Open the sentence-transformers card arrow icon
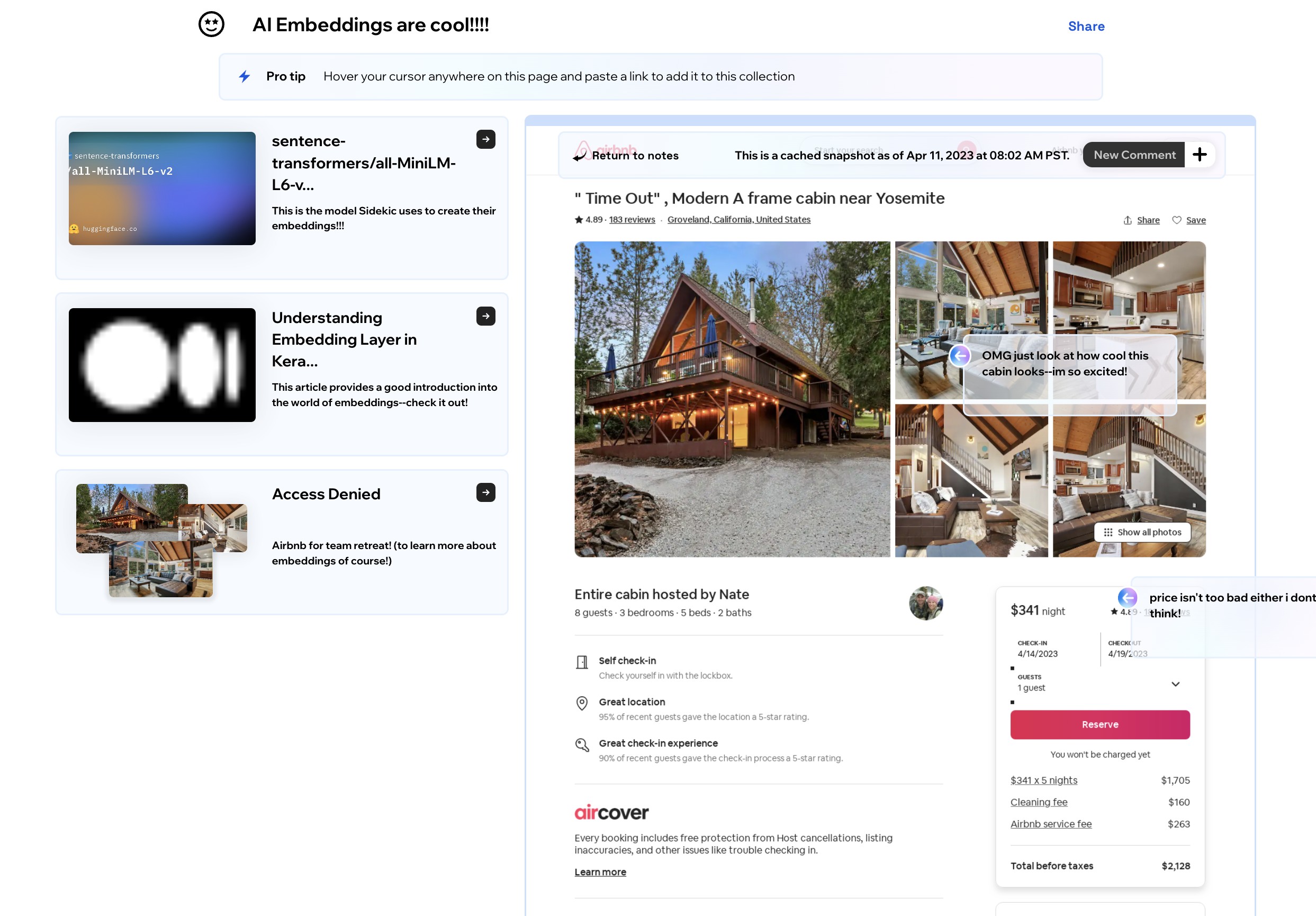 click(485, 139)
